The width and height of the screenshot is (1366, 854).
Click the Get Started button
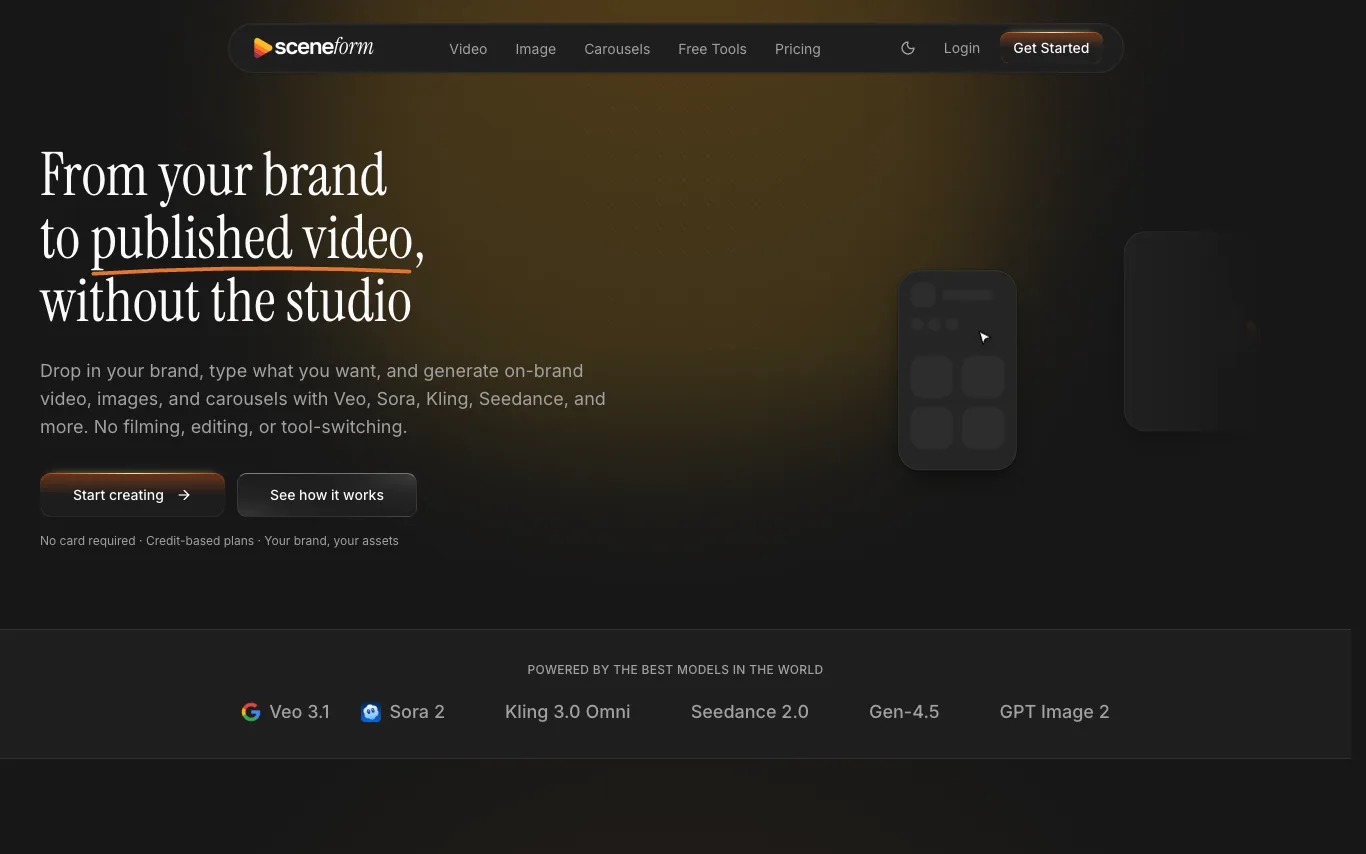point(1051,48)
